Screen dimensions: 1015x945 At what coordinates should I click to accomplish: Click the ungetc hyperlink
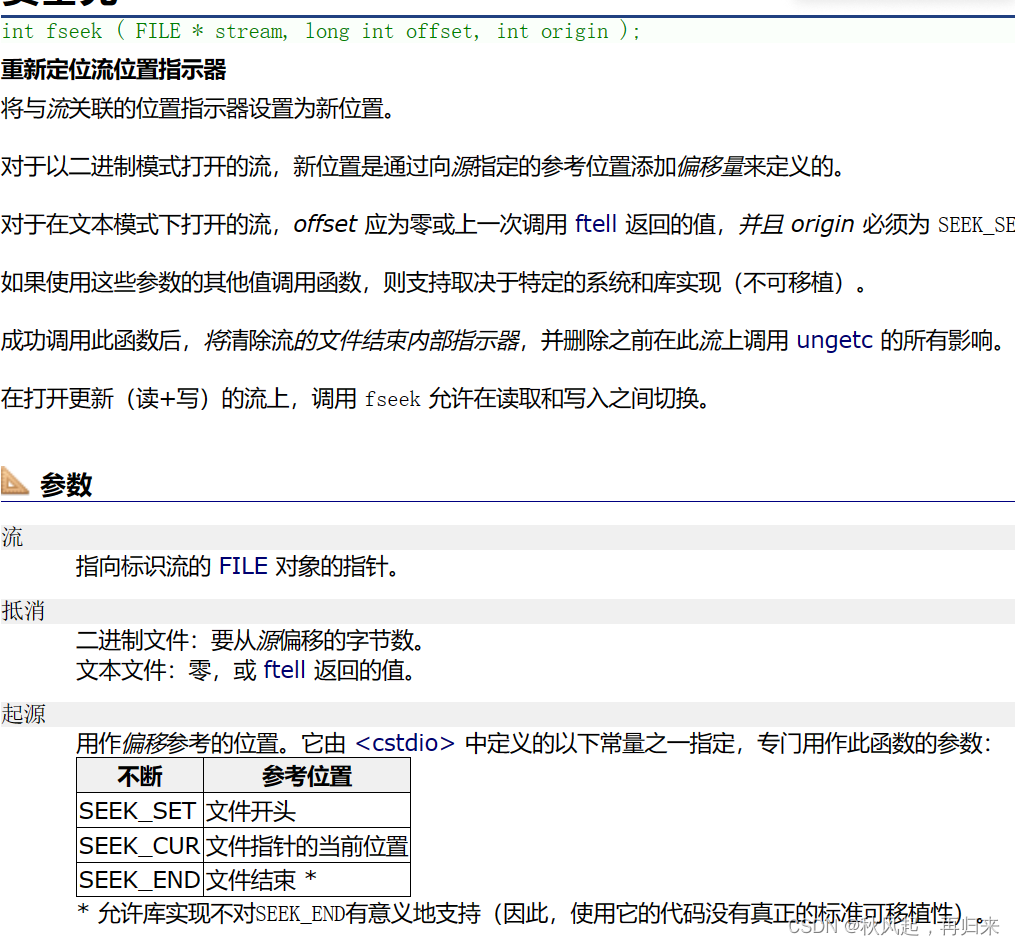pyautogui.click(x=834, y=340)
